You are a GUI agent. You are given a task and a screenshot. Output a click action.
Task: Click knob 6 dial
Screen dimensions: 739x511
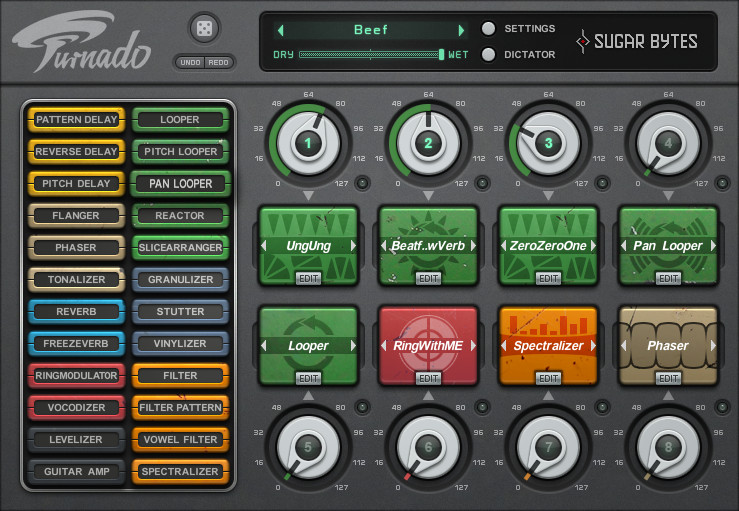click(428, 447)
